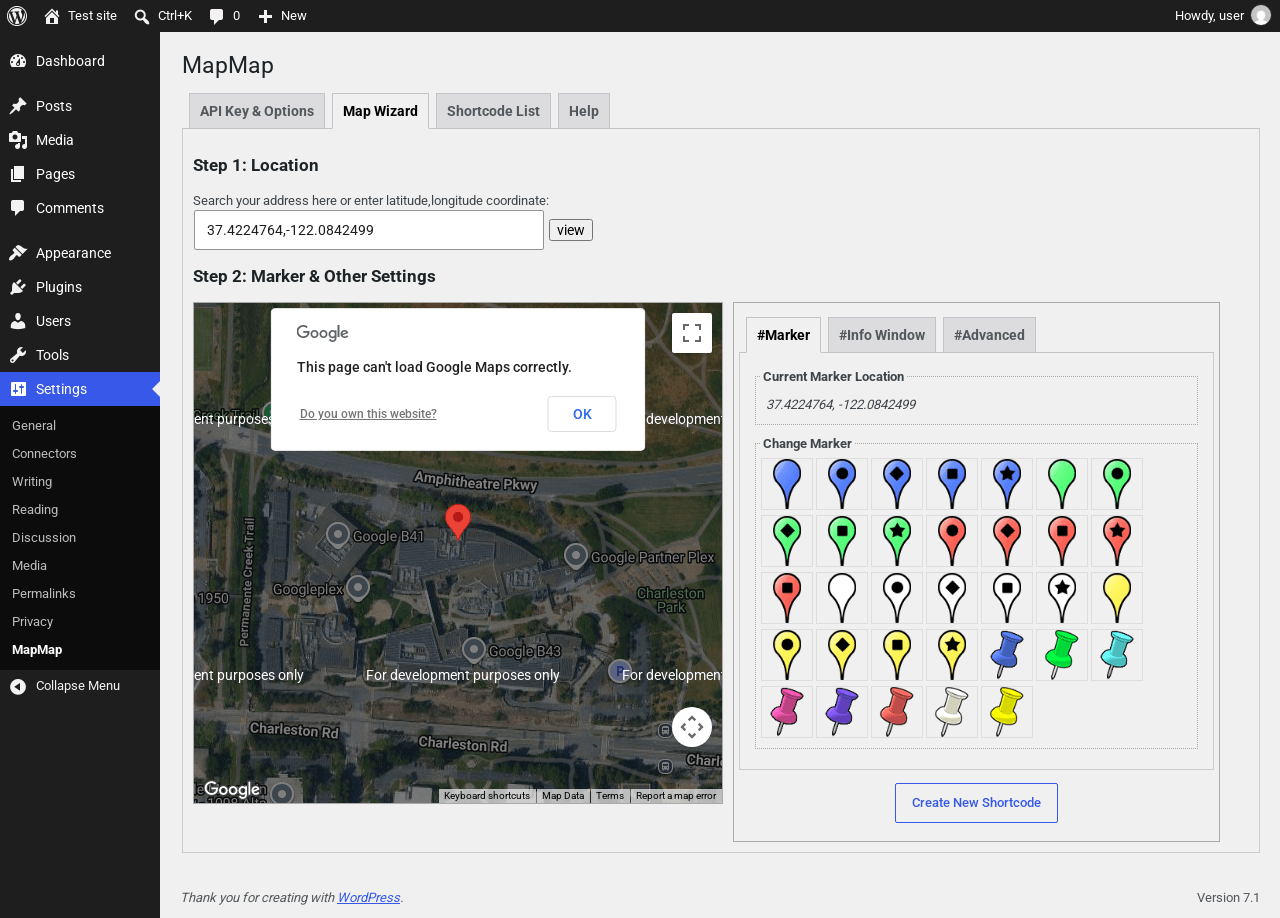This screenshot has width=1280, height=918.
Task: Open the Appearance menu
Action: [x=80, y=253]
